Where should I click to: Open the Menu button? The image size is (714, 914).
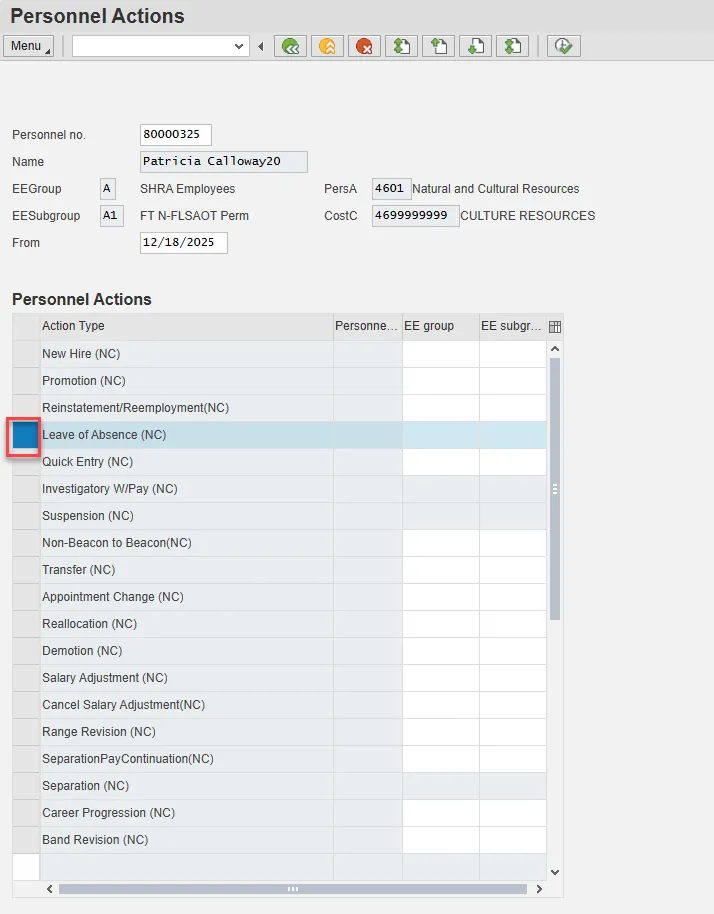point(28,46)
